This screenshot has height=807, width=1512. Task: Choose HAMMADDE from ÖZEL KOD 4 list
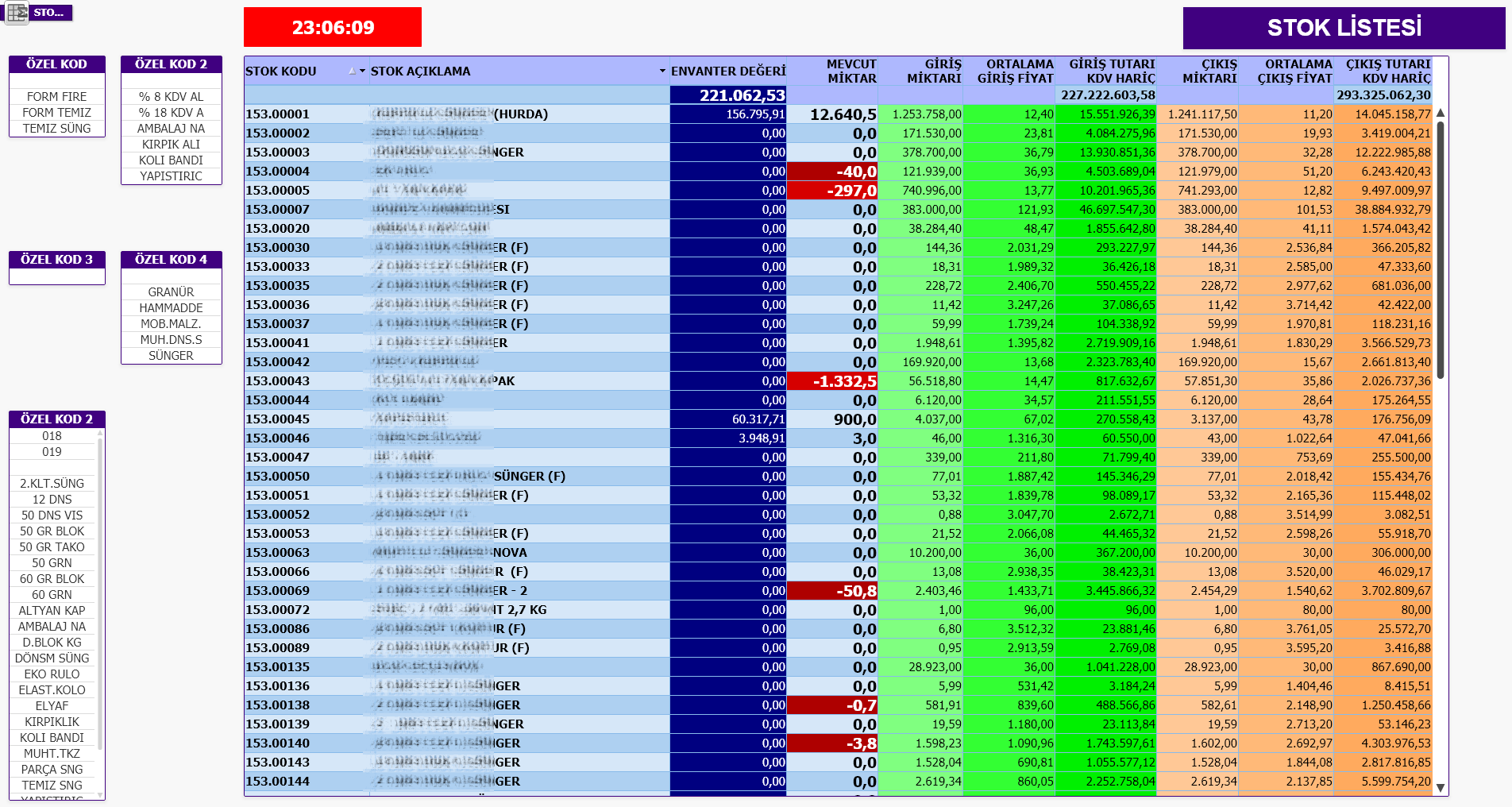(x=171, y=308)
